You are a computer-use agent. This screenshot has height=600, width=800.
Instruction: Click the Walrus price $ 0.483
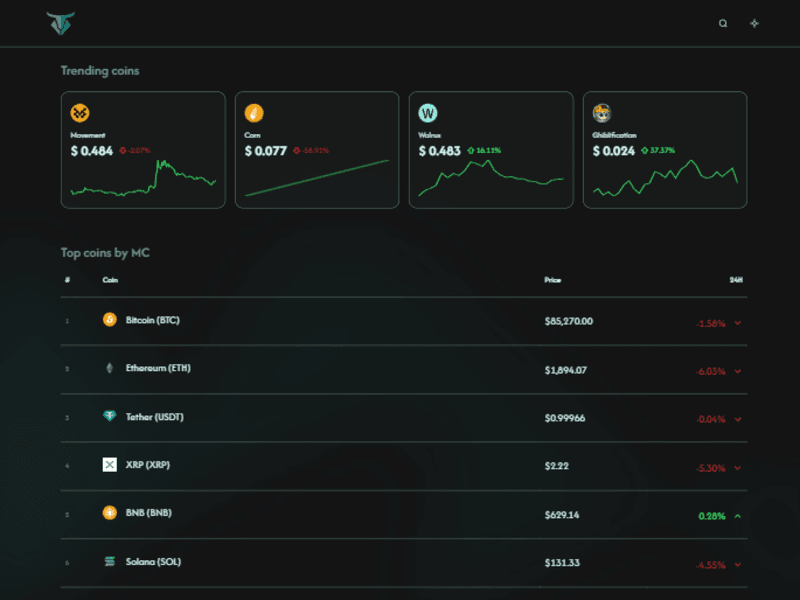440,151
